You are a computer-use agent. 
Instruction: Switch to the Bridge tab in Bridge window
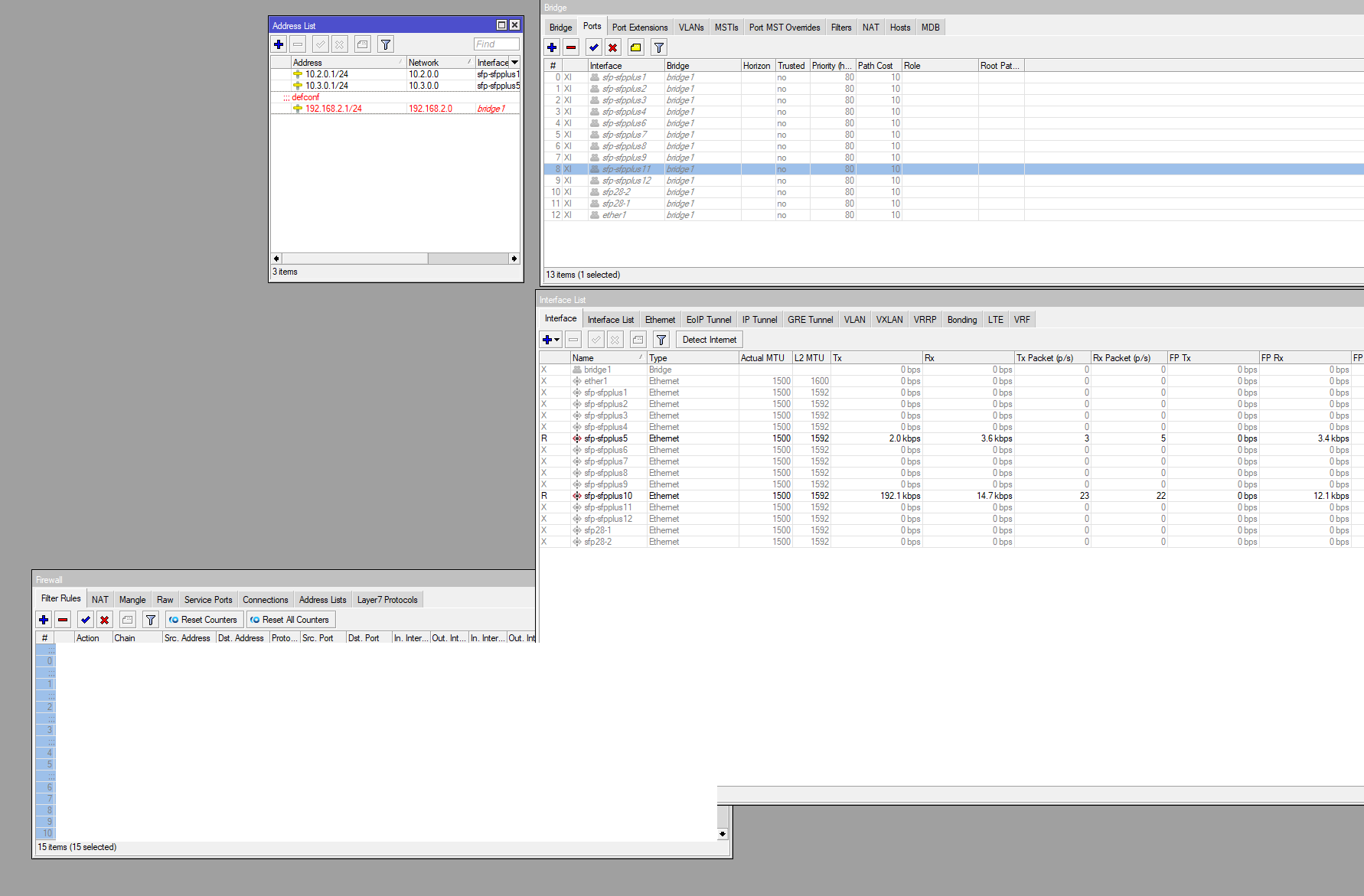point(561,28)
